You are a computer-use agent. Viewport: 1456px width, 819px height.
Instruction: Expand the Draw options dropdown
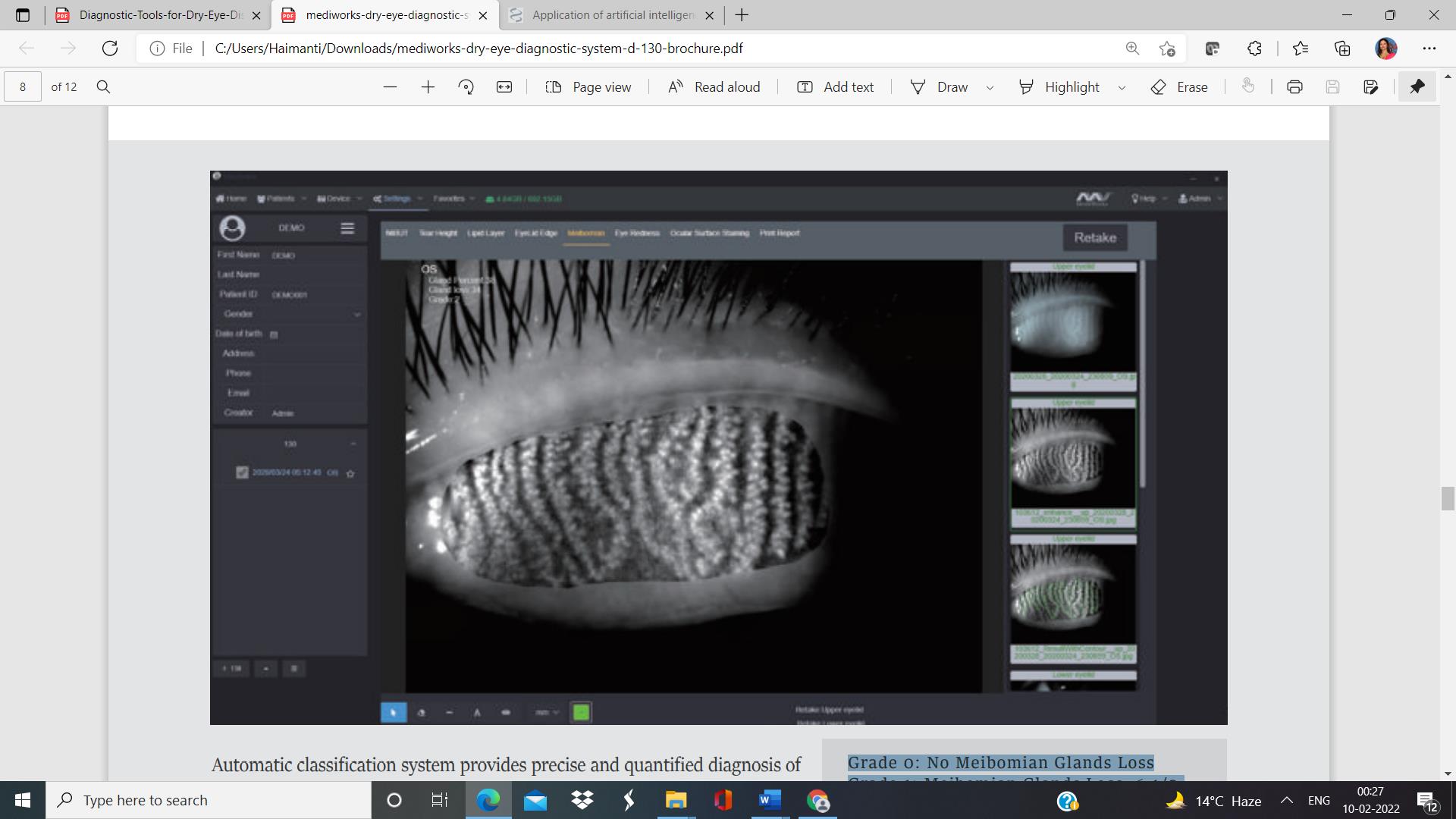pyautogui.click(x=990, y=88)
